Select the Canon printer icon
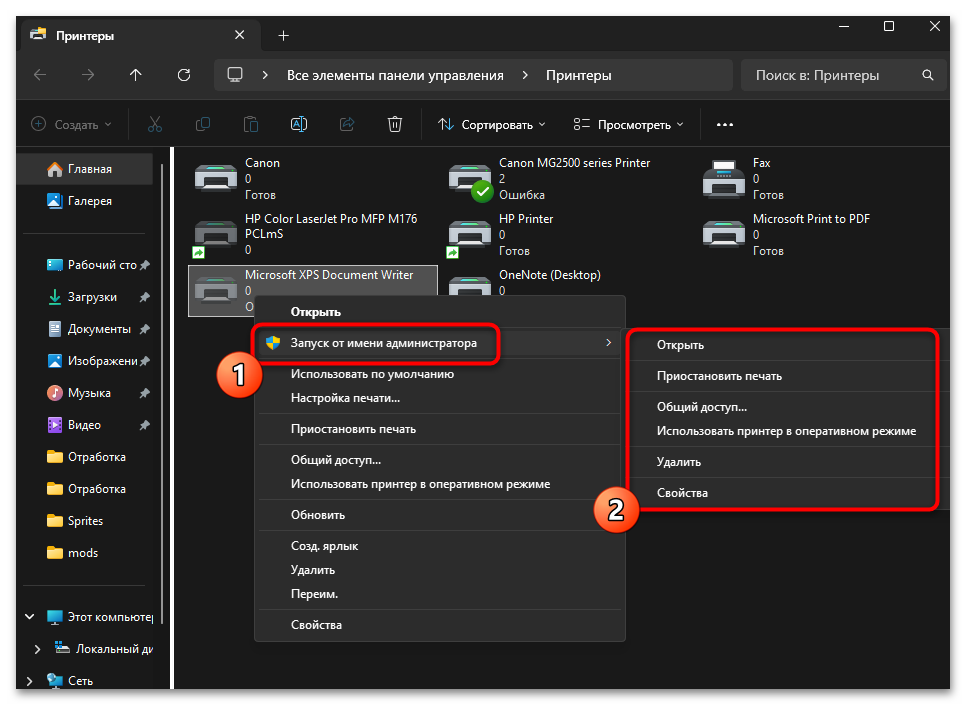The image size is (966, 705). click(x=216, y=179)
